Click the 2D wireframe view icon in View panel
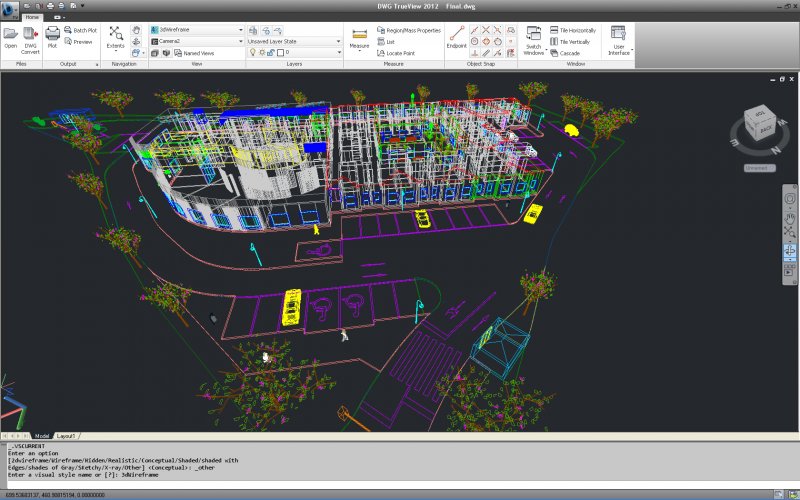800x500 pixels. (155, 53)
